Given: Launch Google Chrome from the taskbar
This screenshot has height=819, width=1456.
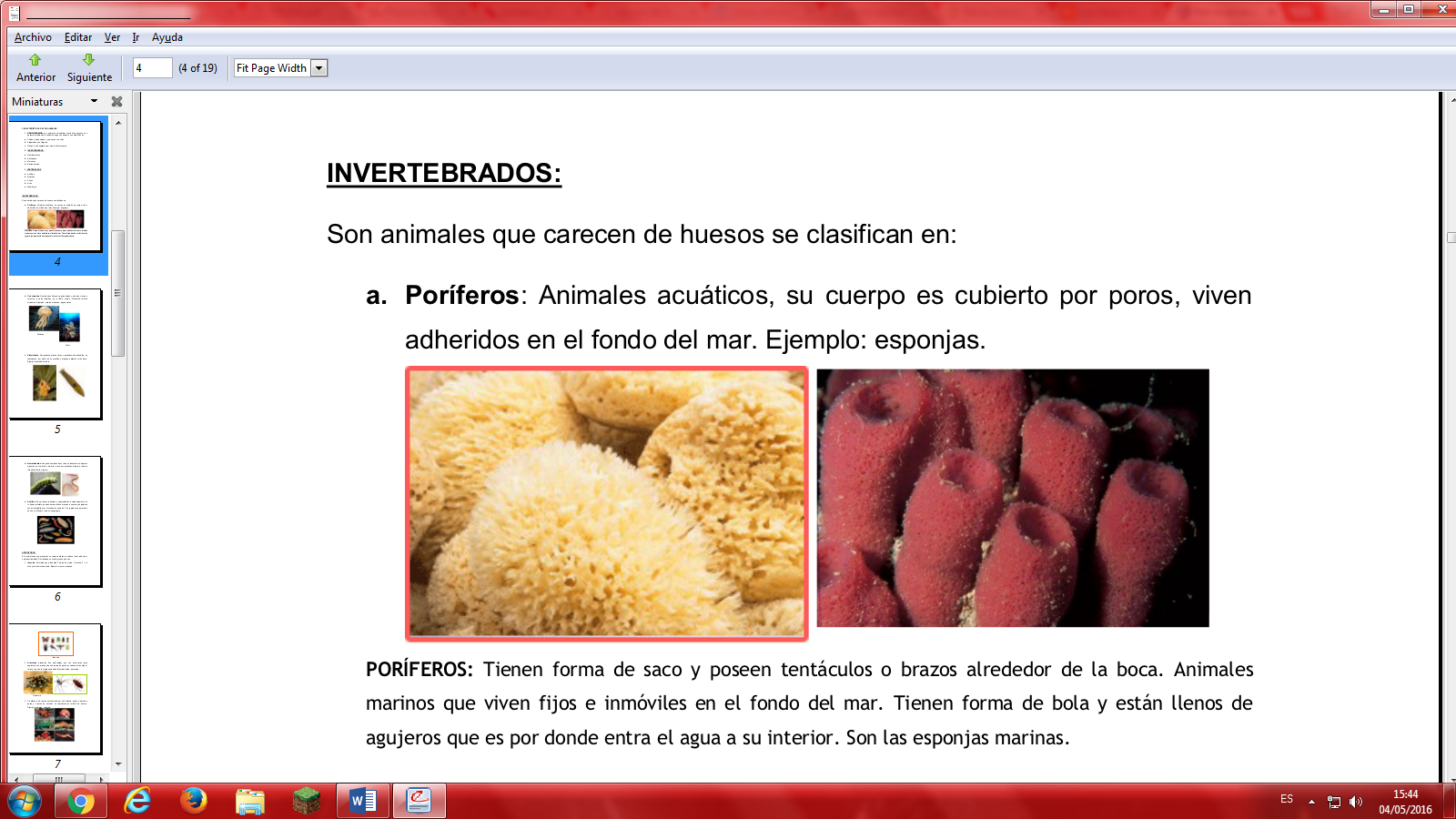Looking at the screenshot, I should (80, 802).
